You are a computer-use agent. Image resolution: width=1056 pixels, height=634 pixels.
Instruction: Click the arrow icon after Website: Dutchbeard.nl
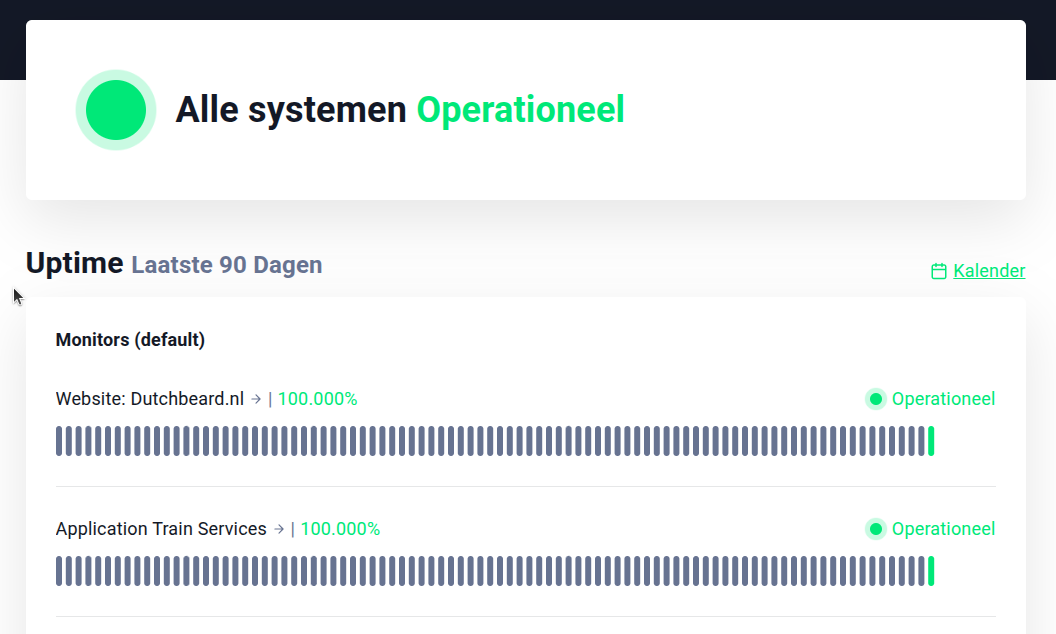pos(256,399)
